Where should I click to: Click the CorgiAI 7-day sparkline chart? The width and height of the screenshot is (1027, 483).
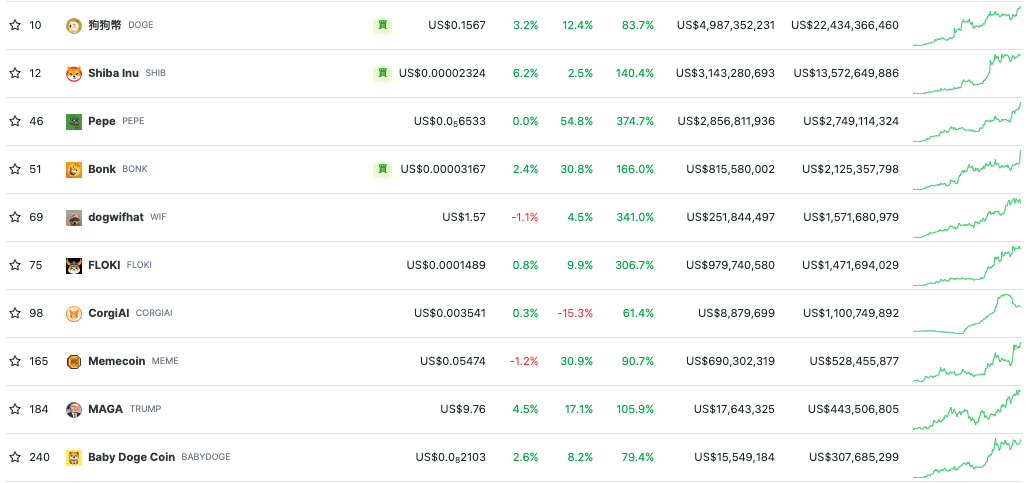(967, 313)
